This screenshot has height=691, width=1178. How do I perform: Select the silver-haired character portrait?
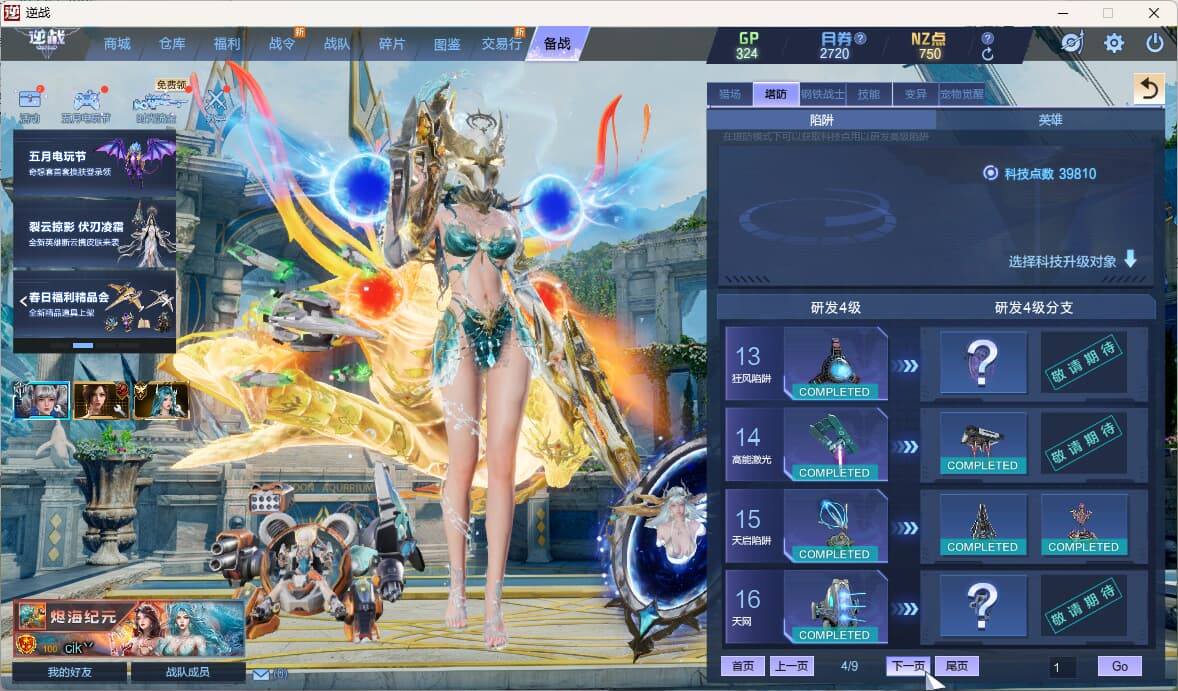[41, 400]
